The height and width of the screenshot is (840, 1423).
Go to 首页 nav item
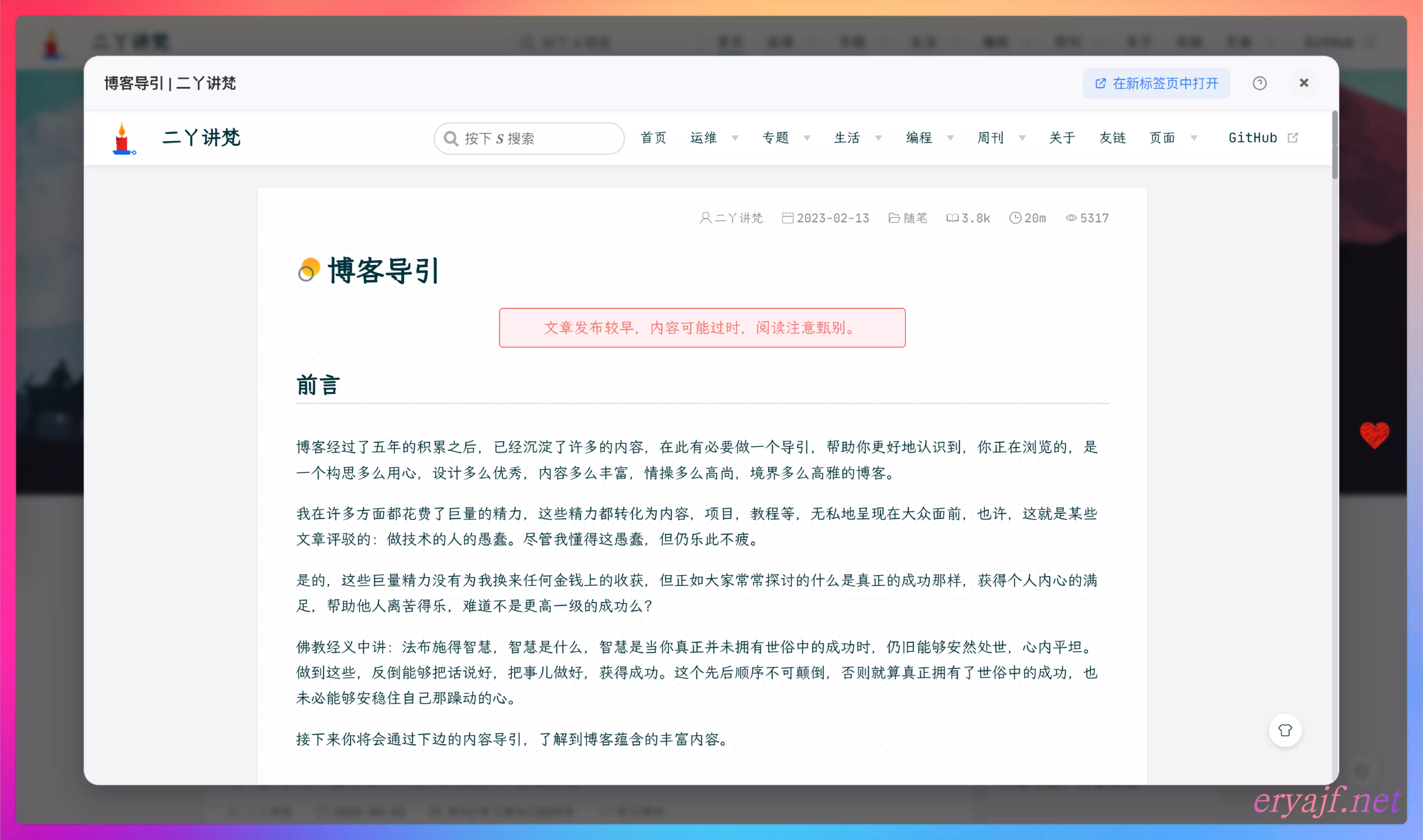(653, 138)
